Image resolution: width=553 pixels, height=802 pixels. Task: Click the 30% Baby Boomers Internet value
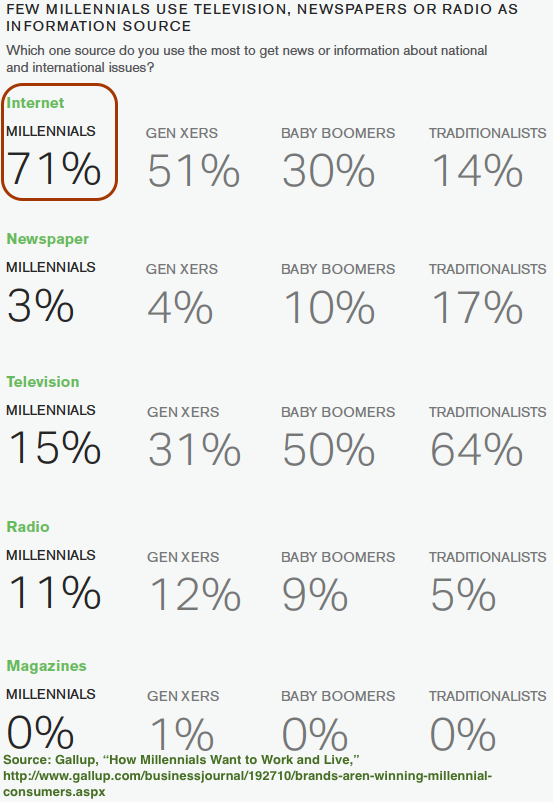click(x=328, y=170)
